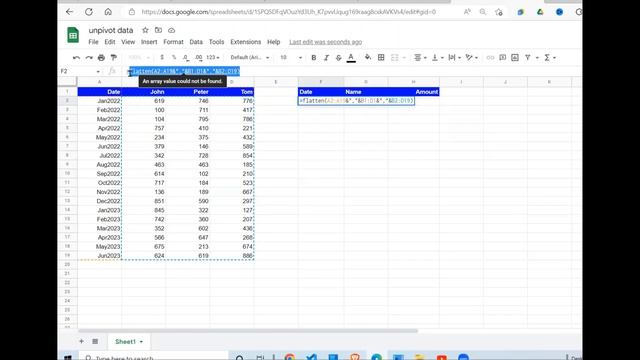Open the fill color picker
The height and width of the screenshot is (360, 640).
point(368,58)
